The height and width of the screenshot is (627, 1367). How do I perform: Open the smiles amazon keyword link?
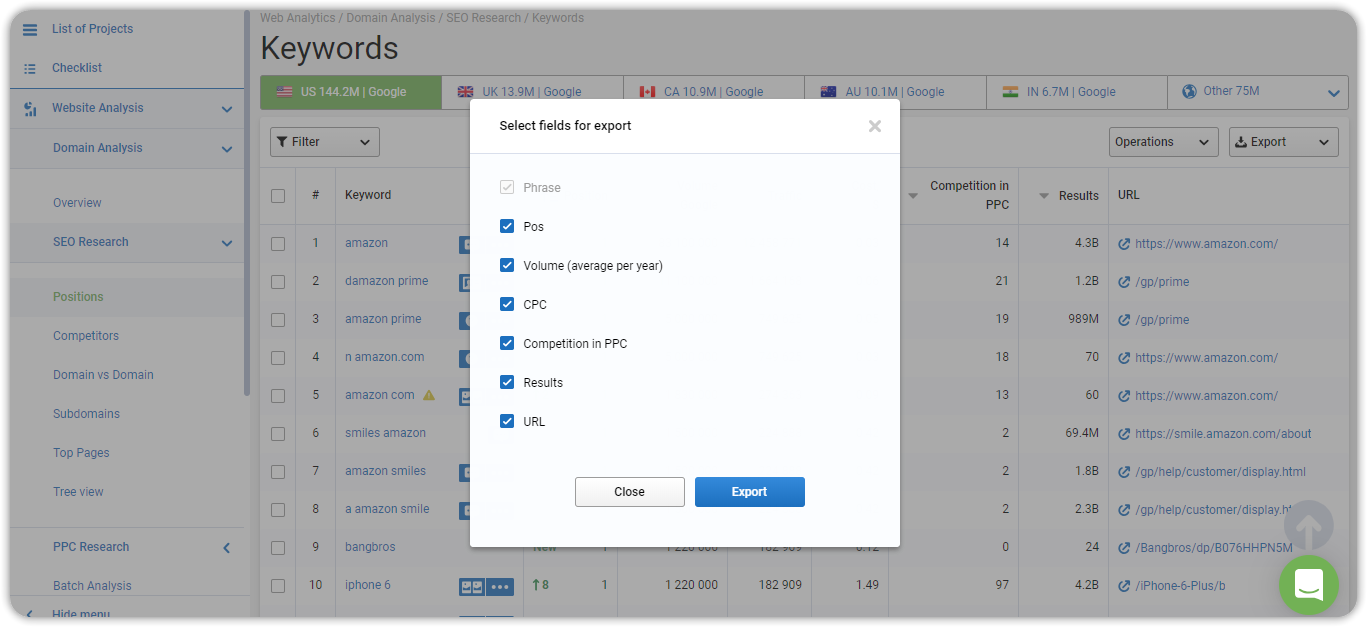point(385,433)
